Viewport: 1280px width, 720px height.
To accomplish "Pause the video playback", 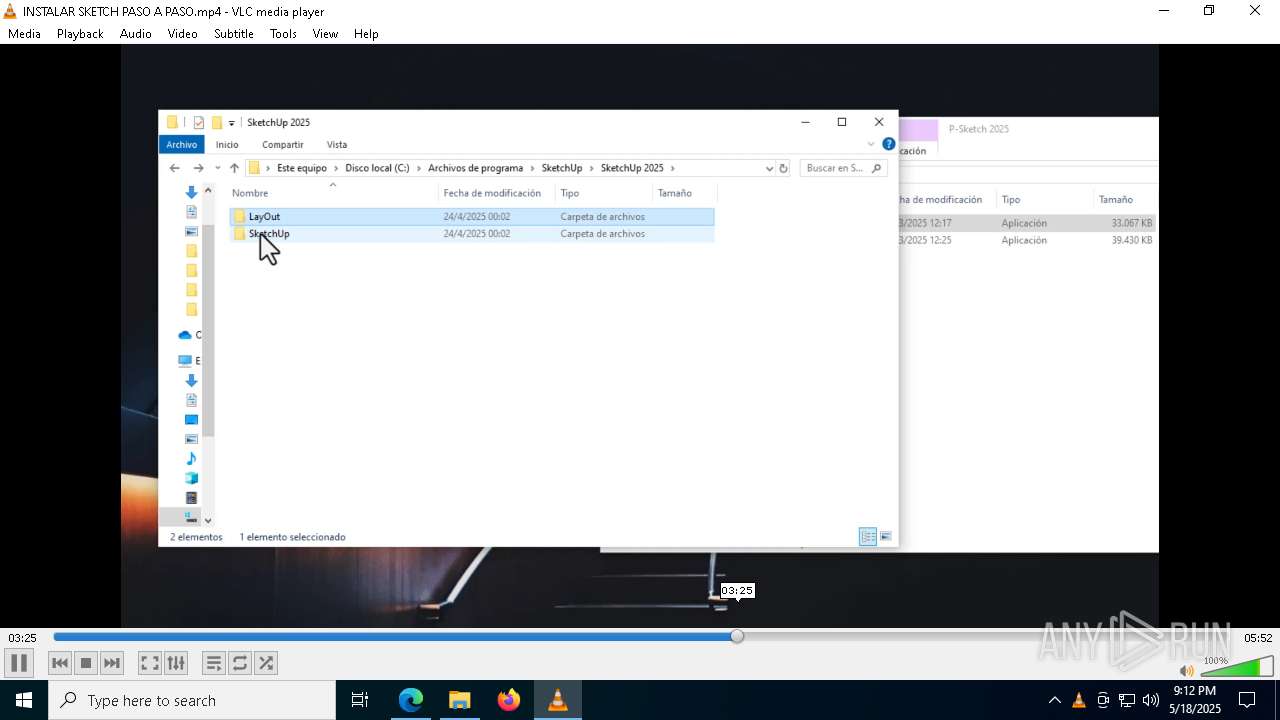I will 19,663.
